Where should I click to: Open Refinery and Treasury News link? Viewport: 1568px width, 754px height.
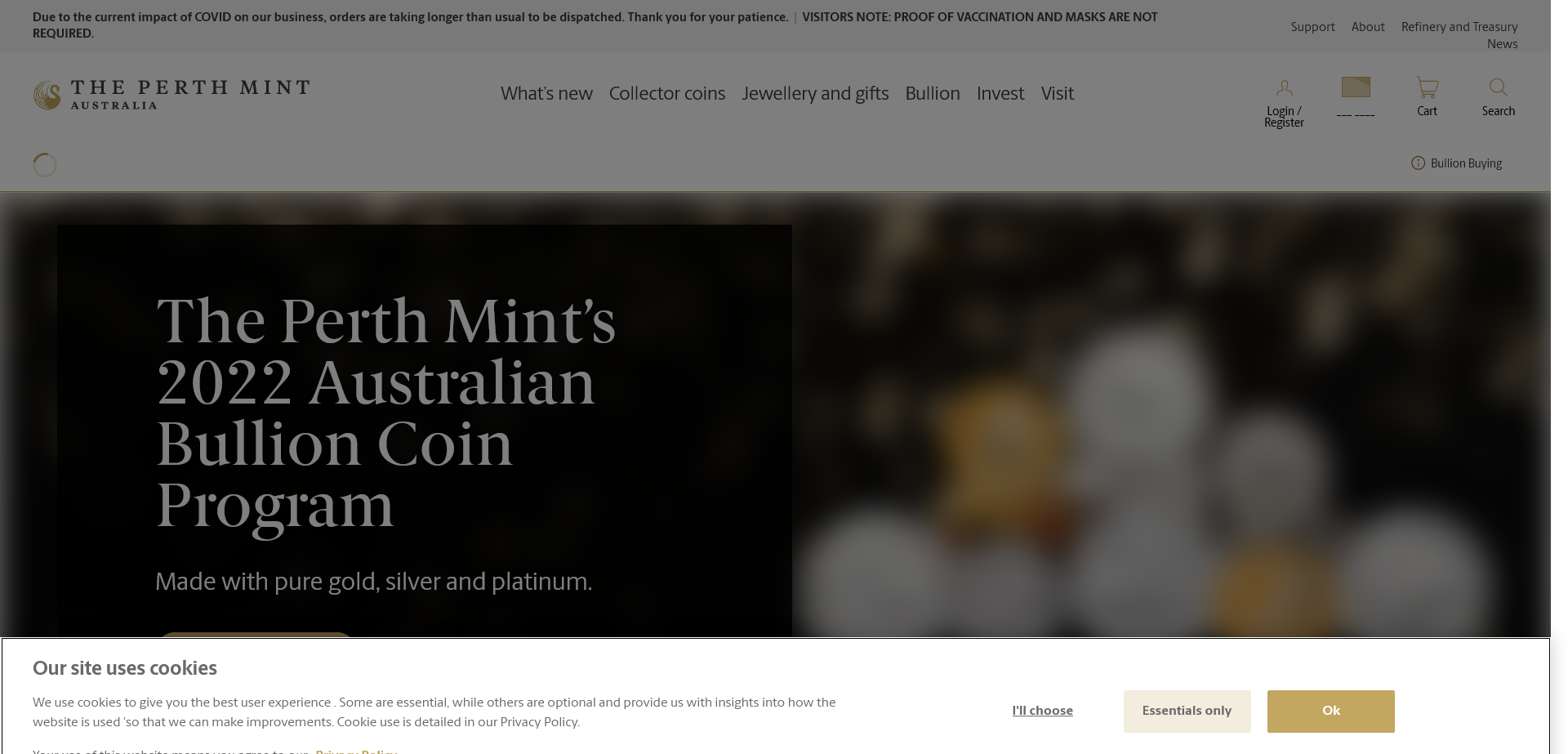(1459, 35)
